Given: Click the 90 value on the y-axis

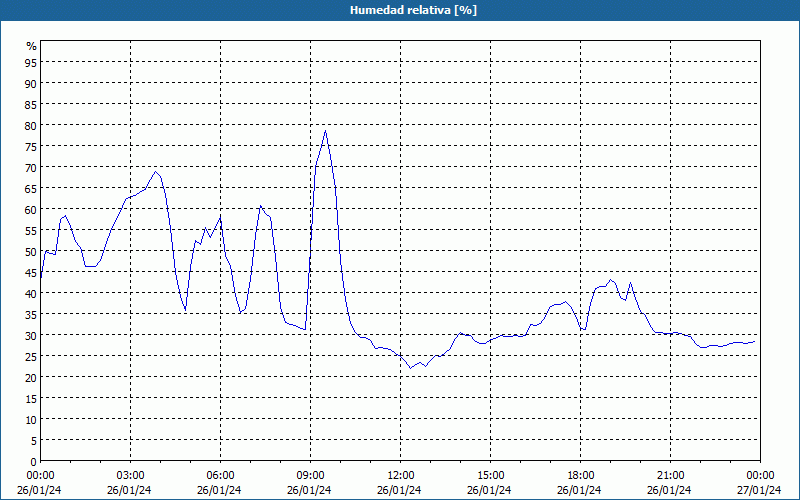Looking at the screenshot, I should 31,83.
